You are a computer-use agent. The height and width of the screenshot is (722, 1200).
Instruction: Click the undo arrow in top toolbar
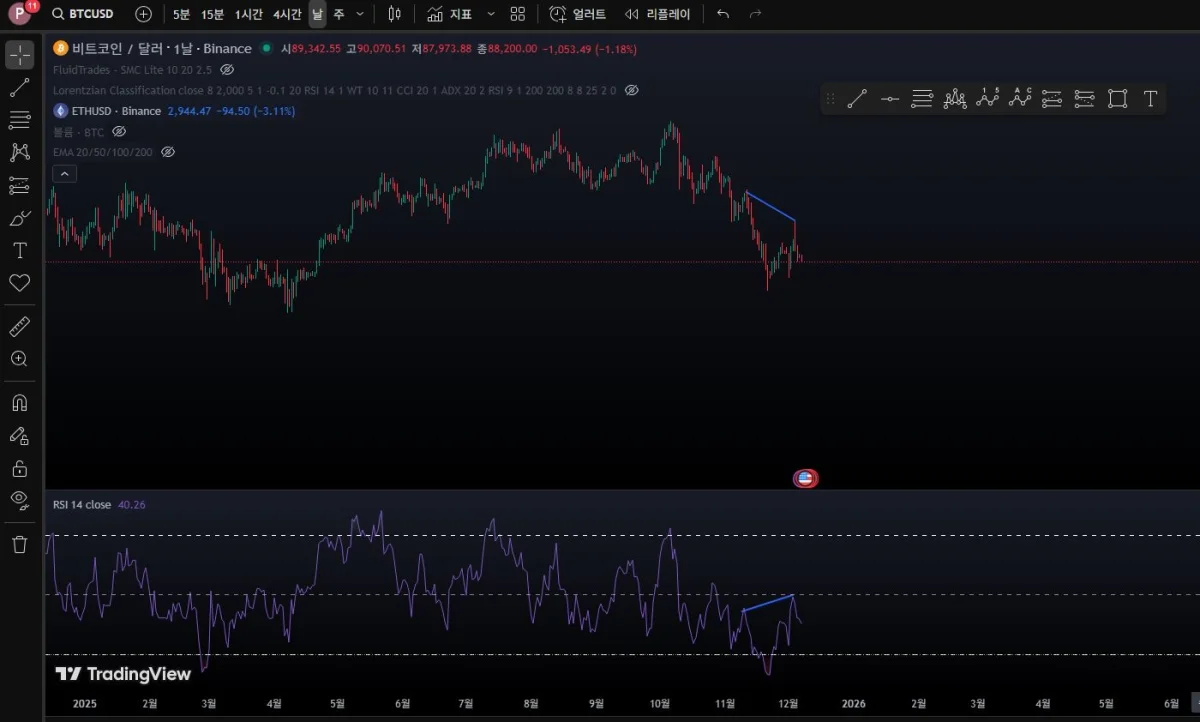(x=723, y=14)
